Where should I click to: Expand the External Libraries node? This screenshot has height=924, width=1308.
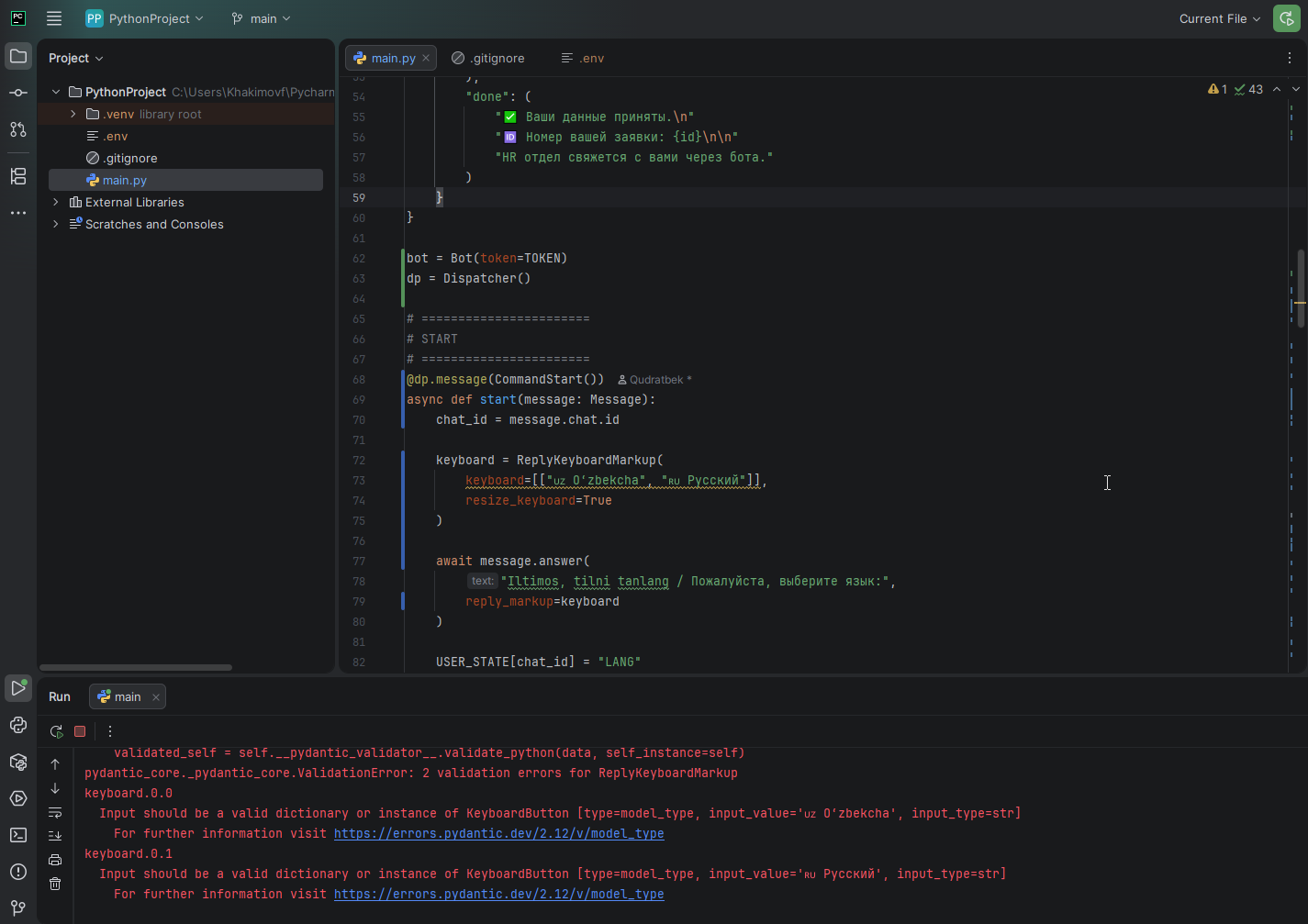(x=56, y=202)
